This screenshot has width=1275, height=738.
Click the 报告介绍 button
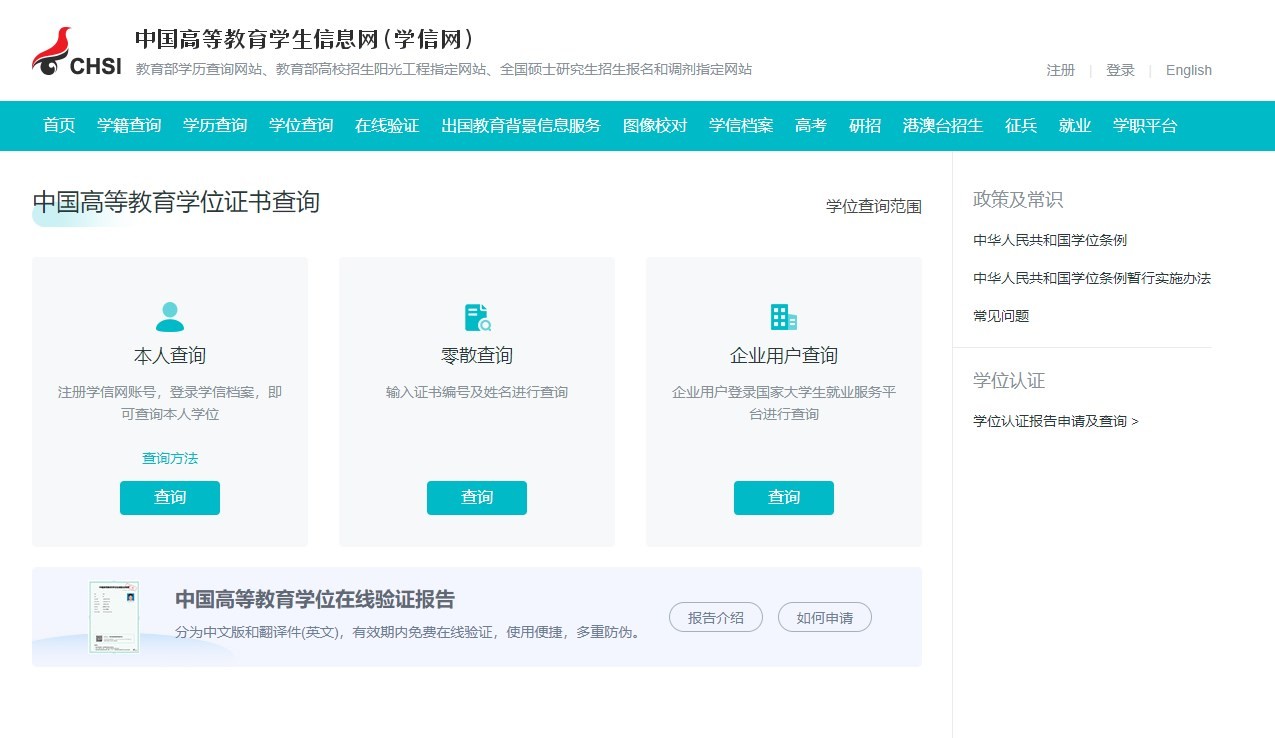(716, 618)
